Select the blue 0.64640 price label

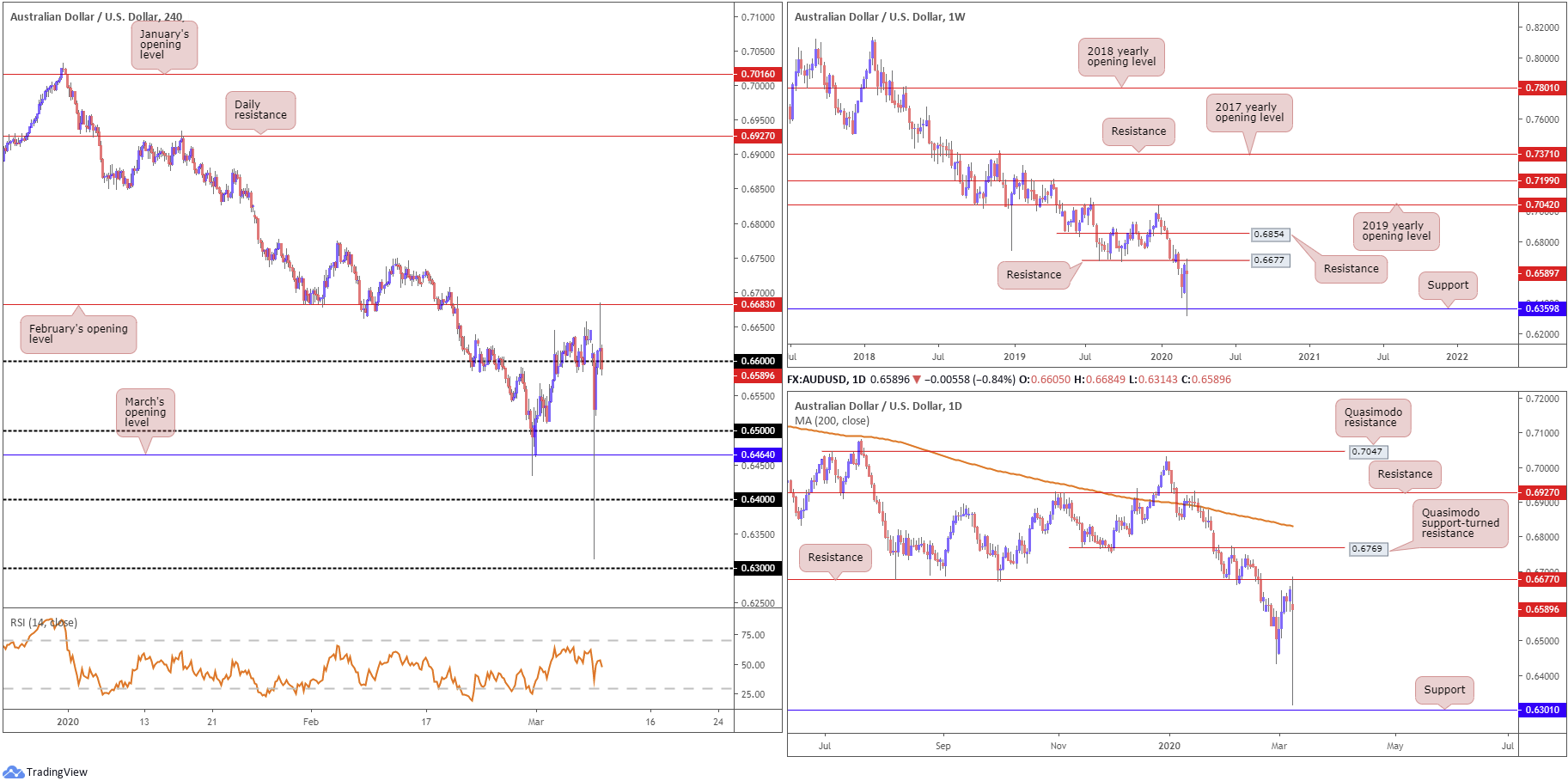tap(758, 455)
